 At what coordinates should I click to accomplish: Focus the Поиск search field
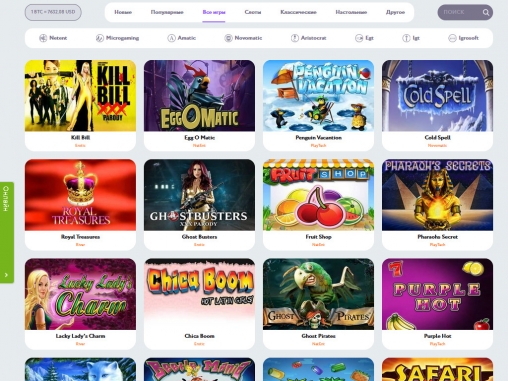pyautogui.click(x=460, y=12)
